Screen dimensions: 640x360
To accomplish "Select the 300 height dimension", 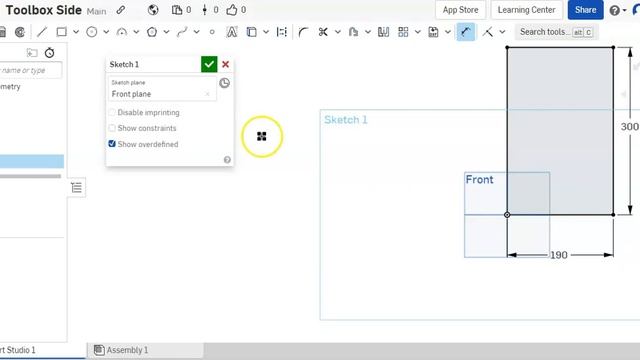I will [x=629, y=127].
